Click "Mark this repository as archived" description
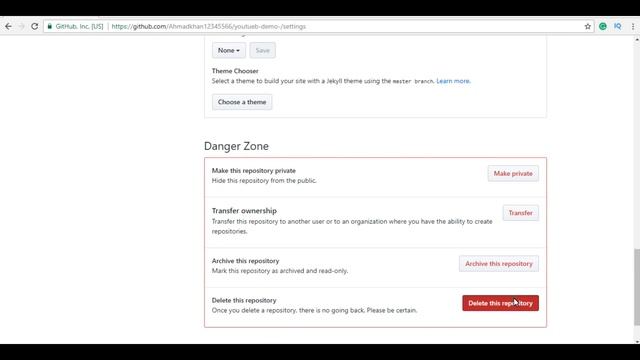 [280, 271]
